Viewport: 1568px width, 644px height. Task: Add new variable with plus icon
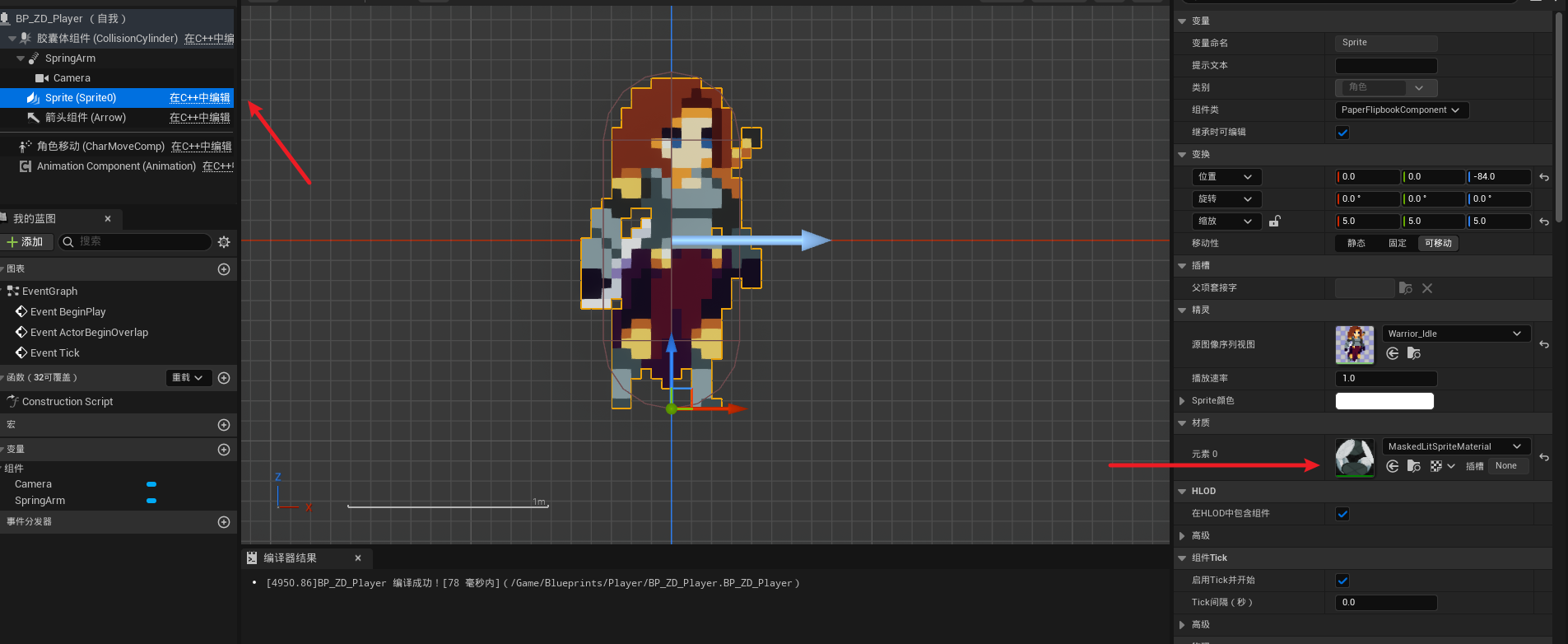click(224, 450)
